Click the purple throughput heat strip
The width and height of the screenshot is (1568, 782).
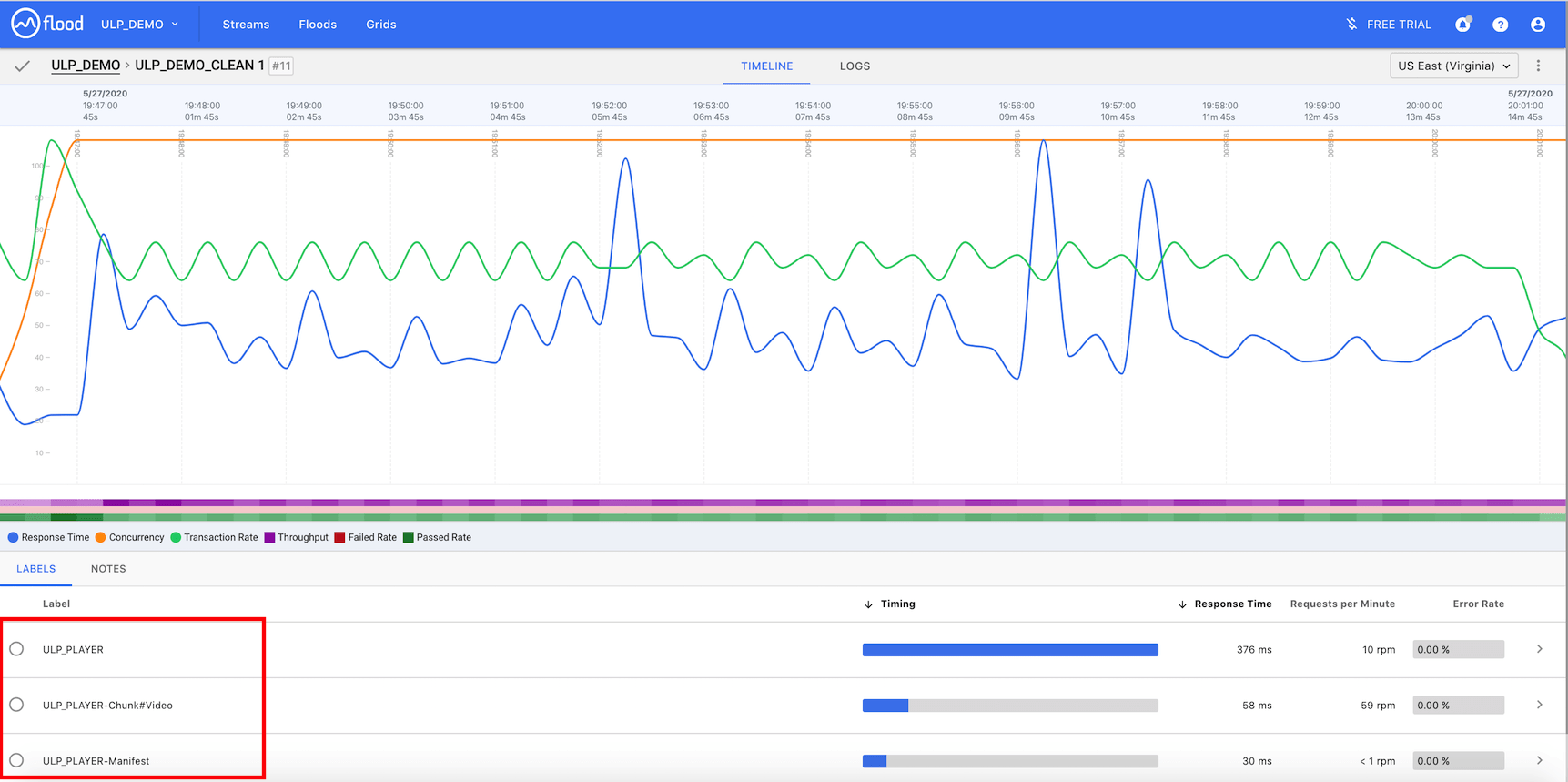coord(783,503)
